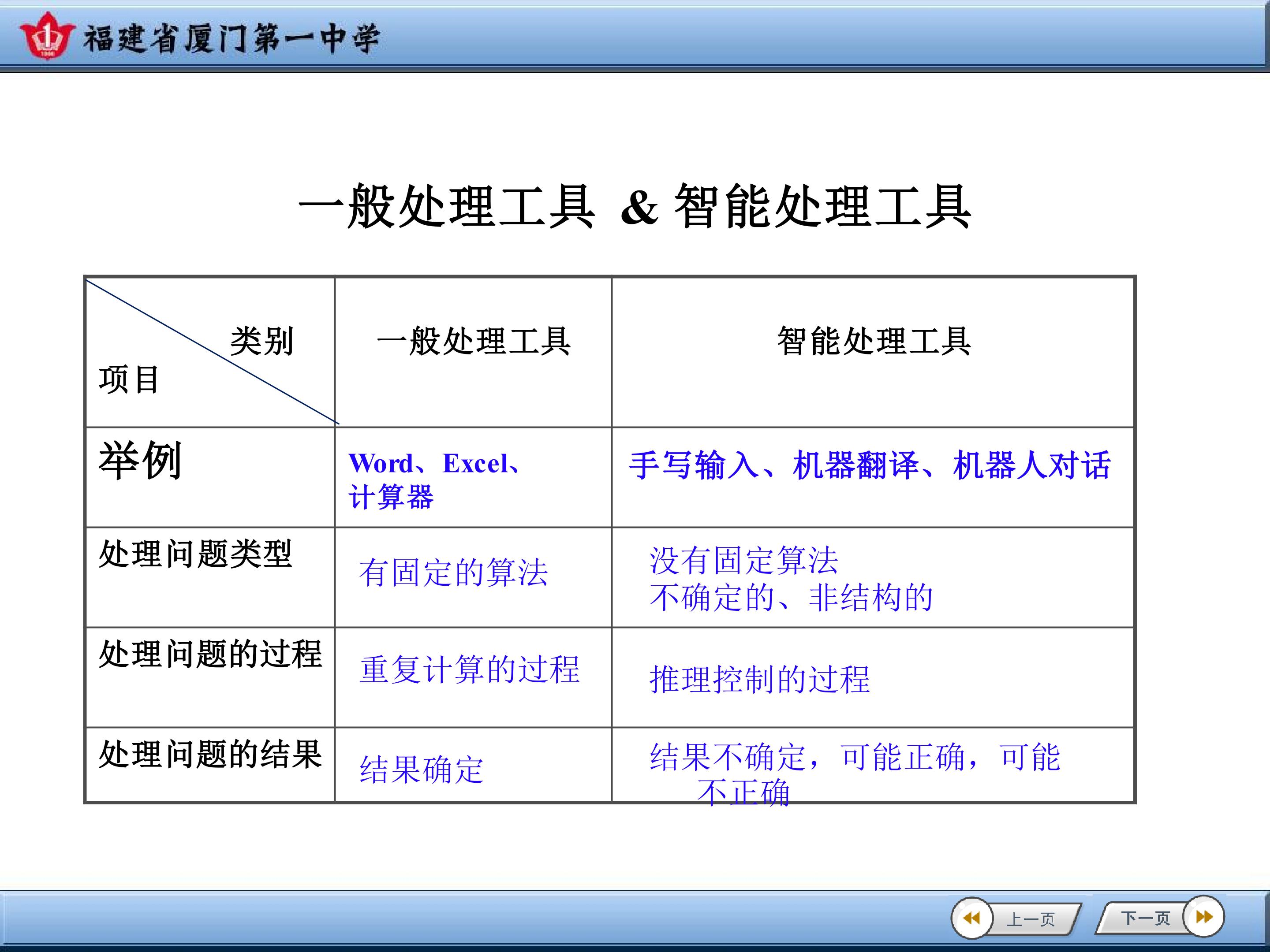Click the 处理问题的过程 row label
The image size is (1270, 952).
pyautogui.click(x=210, y=654)
